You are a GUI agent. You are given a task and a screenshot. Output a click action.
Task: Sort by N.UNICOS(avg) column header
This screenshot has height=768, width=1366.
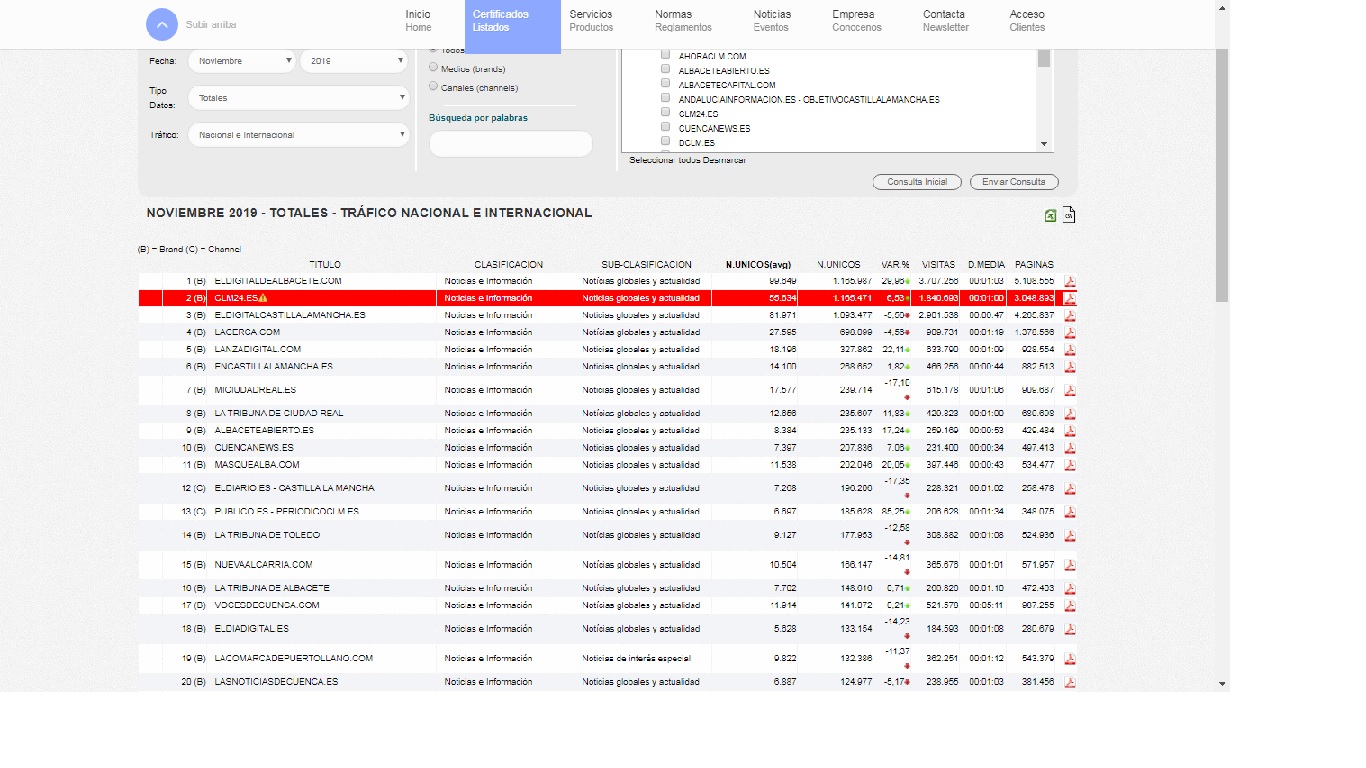click(759, 265)
